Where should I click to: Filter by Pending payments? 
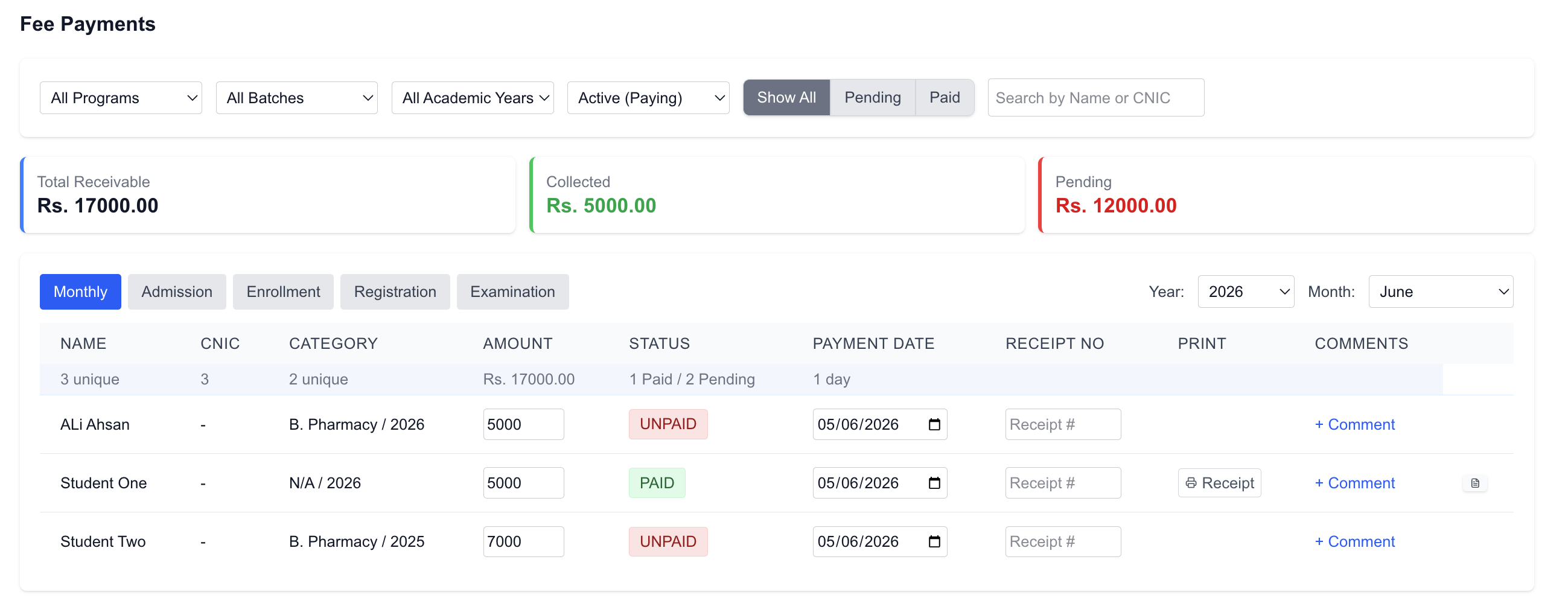click(872, 97)
